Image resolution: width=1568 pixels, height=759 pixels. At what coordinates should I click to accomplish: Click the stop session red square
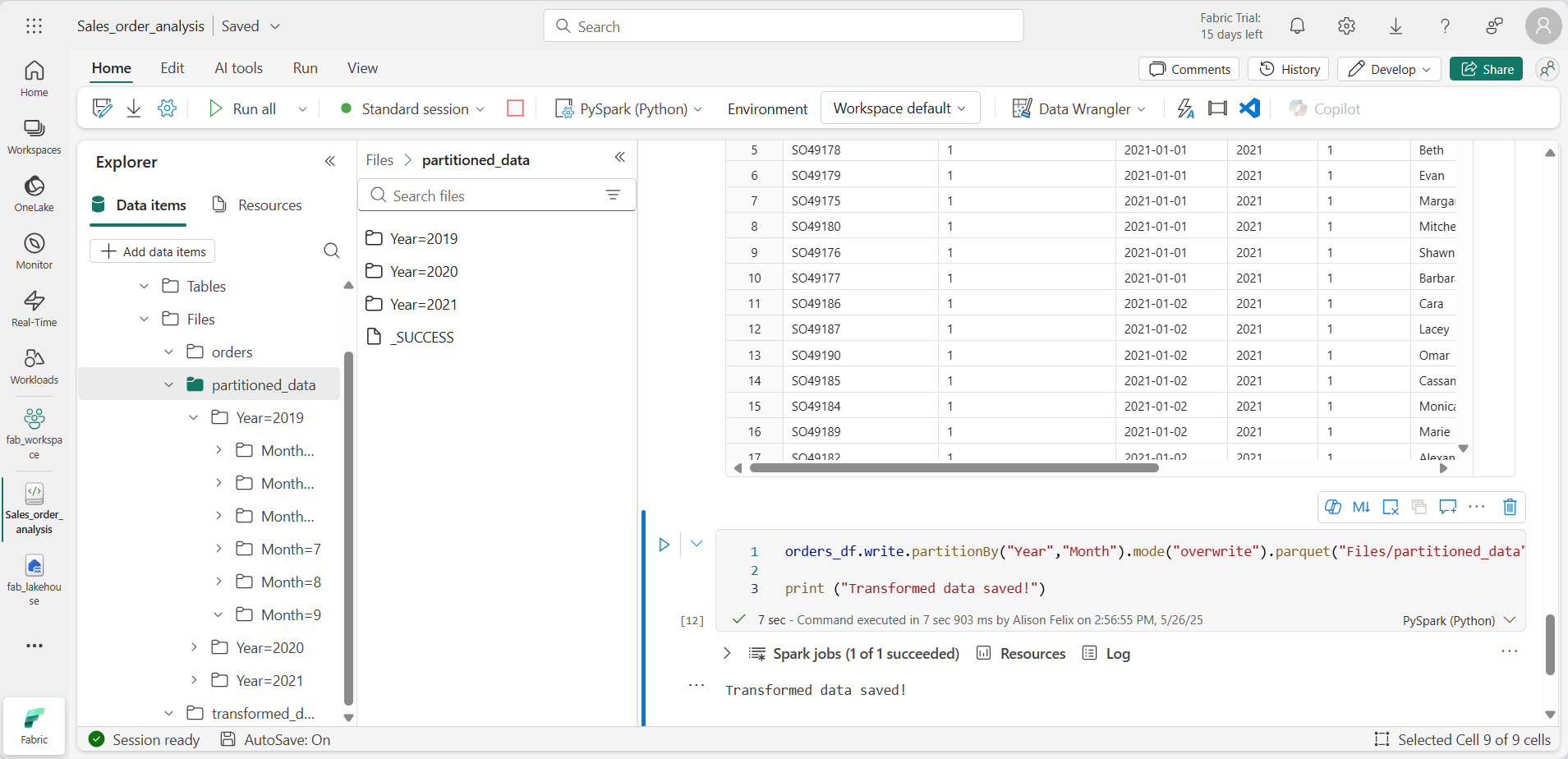click(x=515, y=108)
